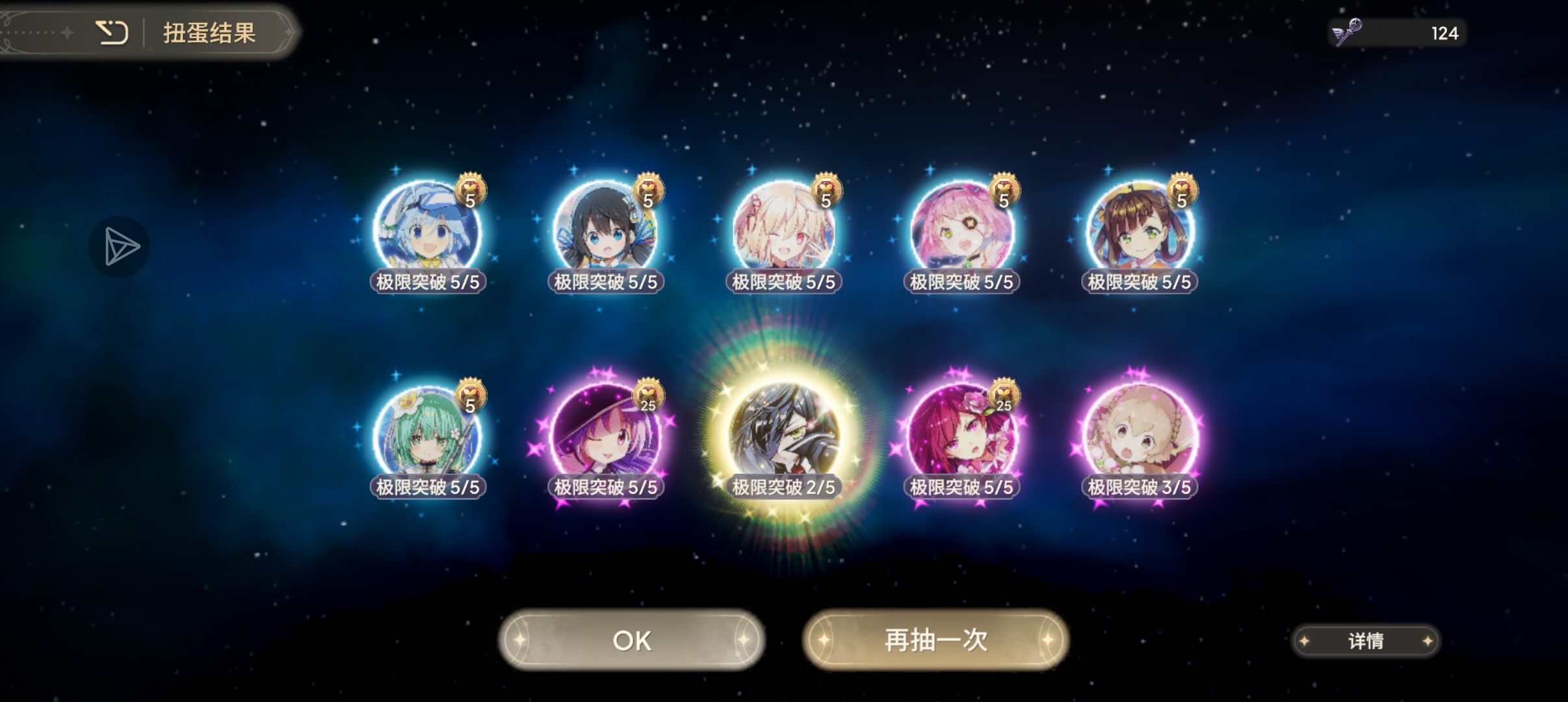
Task: Click the share arrow icon
Action: (x=119, y=247)
